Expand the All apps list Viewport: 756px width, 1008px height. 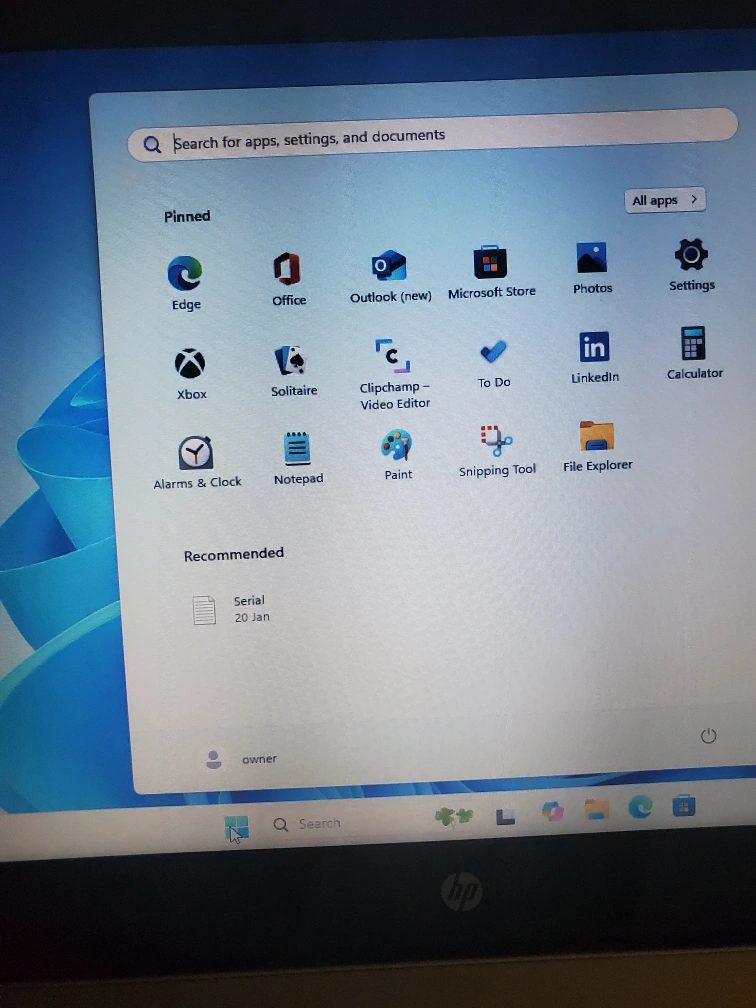[665, 200]
